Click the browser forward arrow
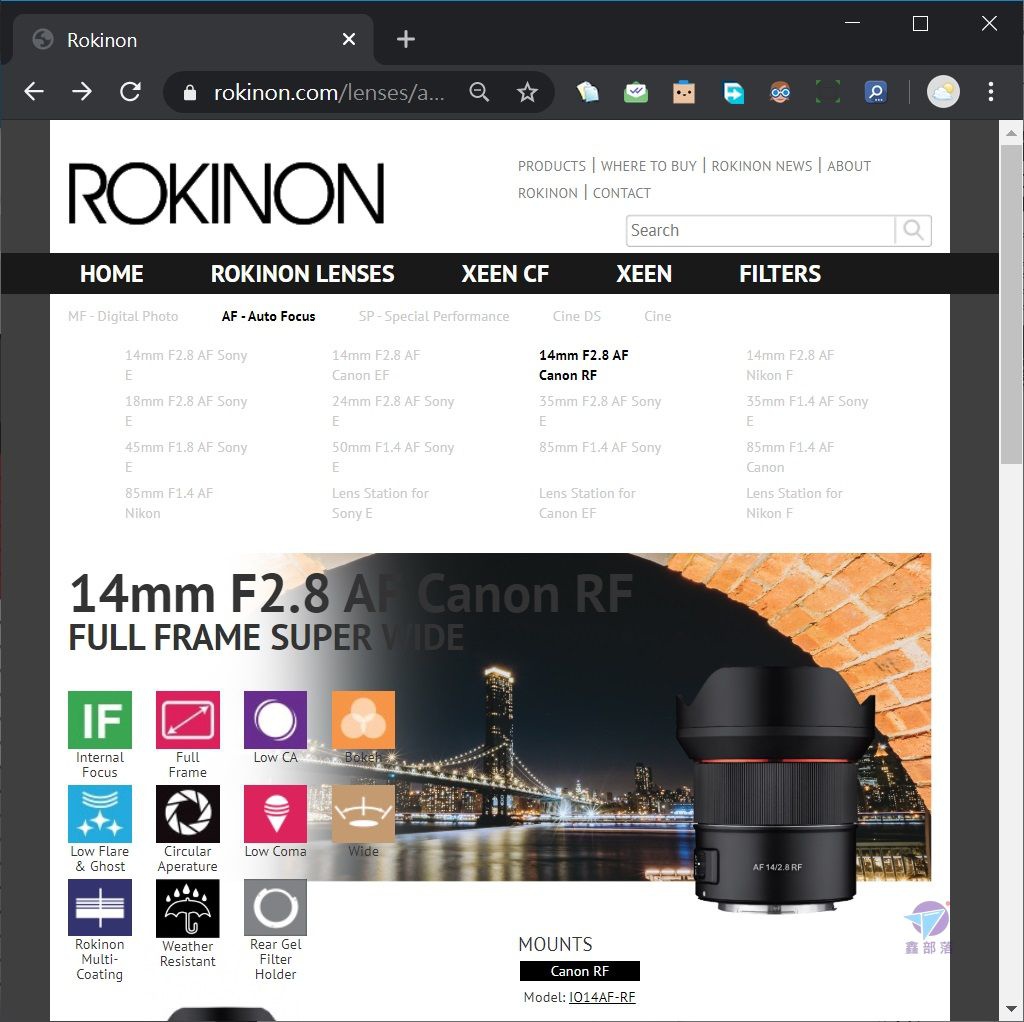The image size is (1024, 1022). coord(82,92)
